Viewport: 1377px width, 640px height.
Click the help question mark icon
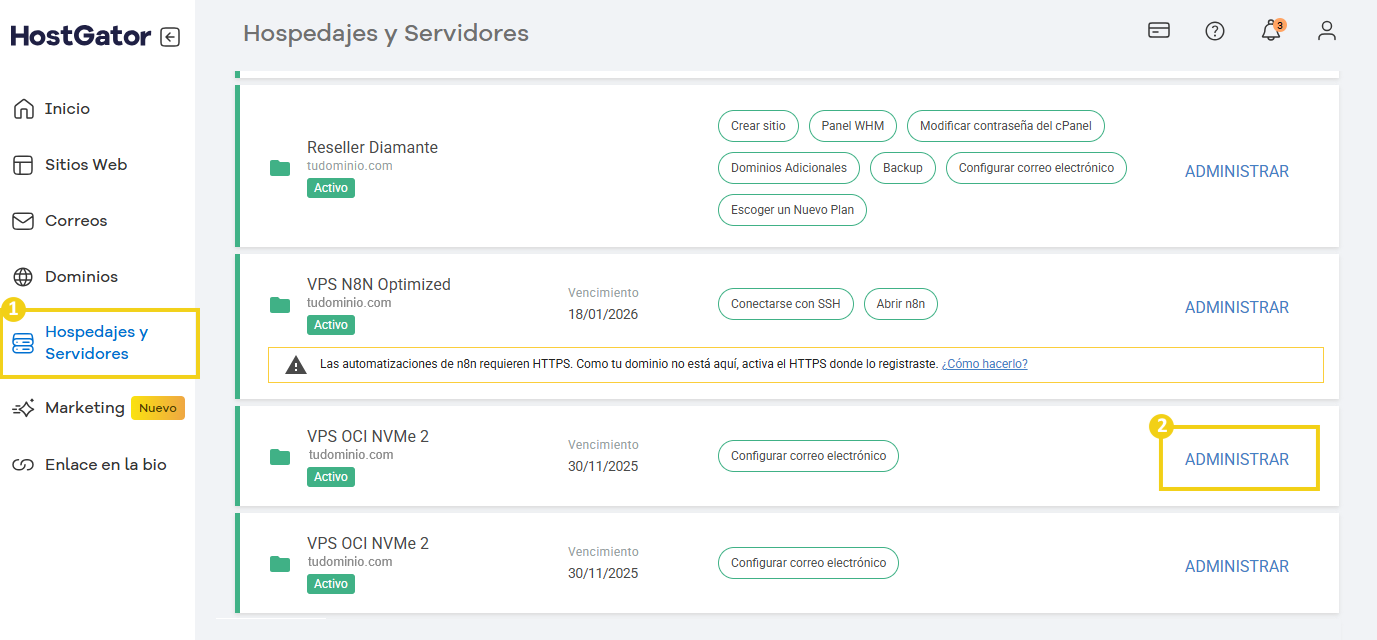(x=1214, y=31)
